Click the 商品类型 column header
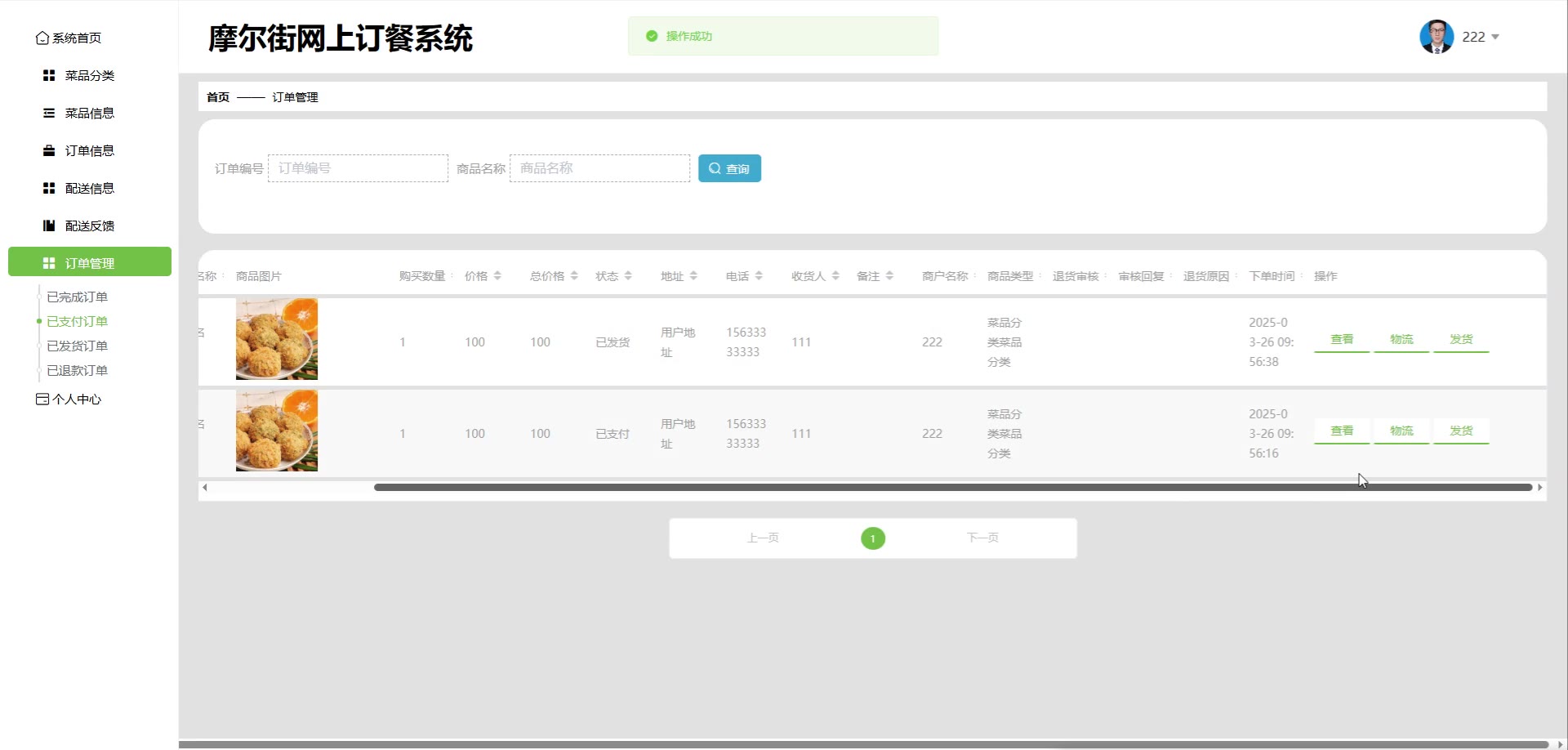This screenshot has width=1568, height=750. point(1010,276)
